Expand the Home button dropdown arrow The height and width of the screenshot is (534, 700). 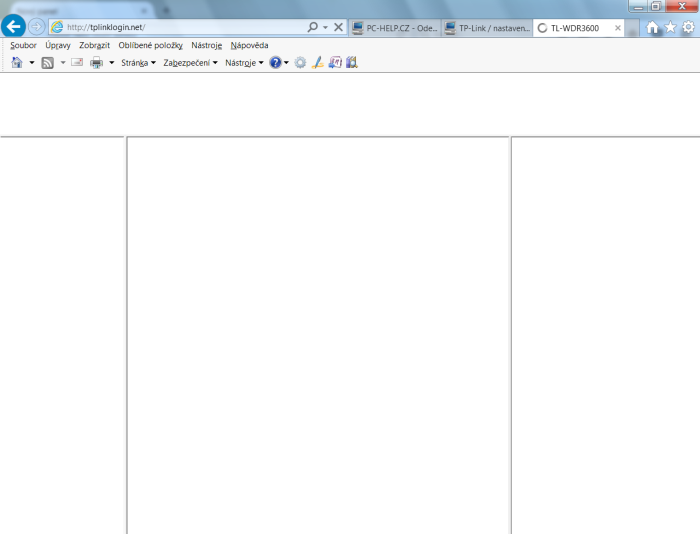pos(32,63)
